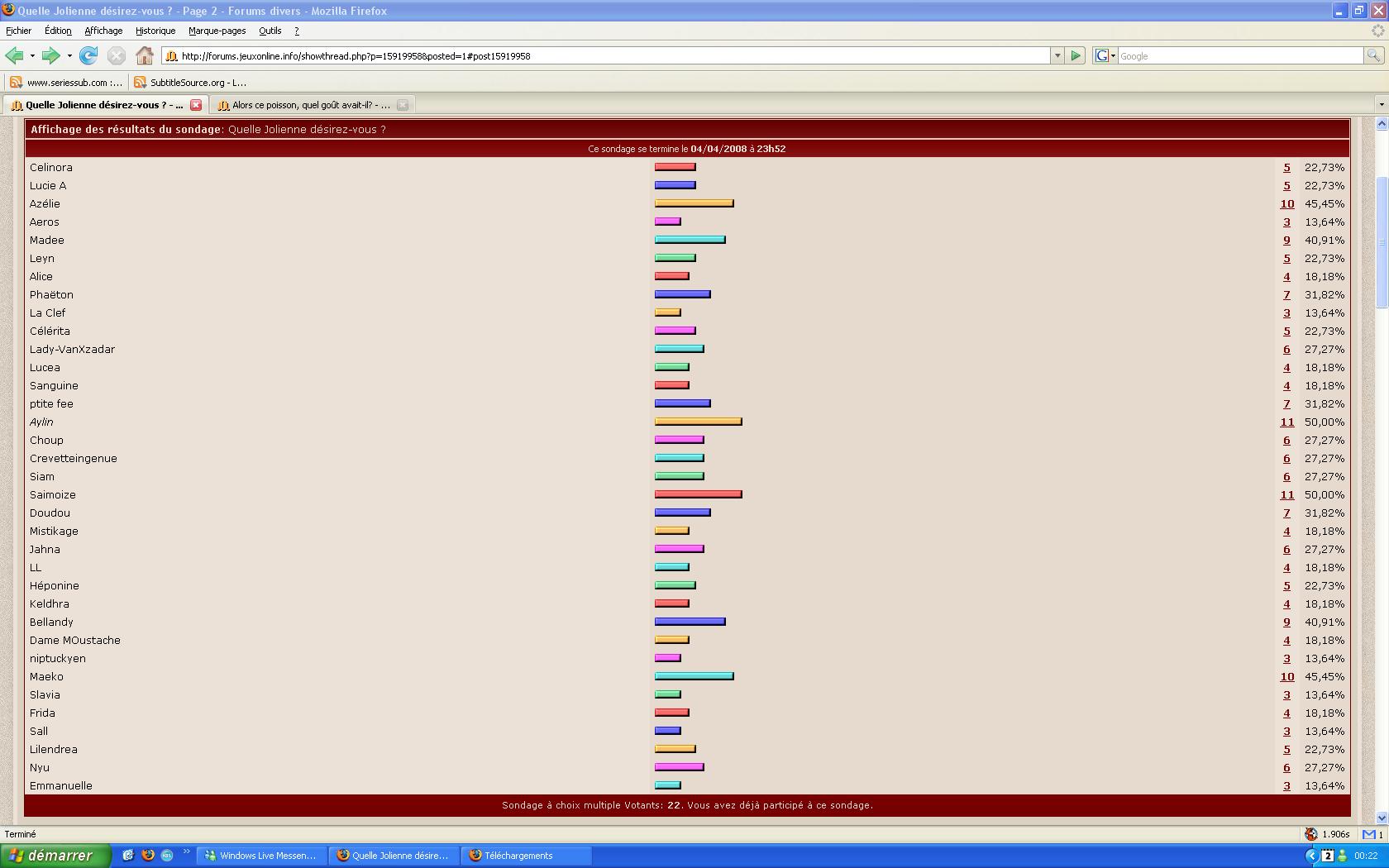Click the Stop loading button
Viewport: 1389px width, 868px height.
pos(117,55)
